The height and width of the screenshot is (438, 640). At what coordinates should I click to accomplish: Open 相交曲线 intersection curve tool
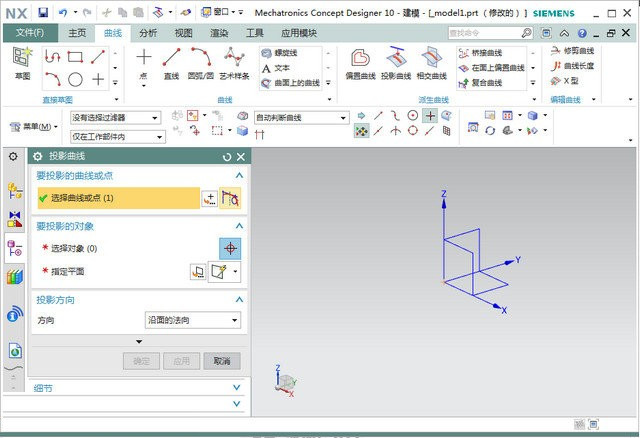click(x=431, y=63)
